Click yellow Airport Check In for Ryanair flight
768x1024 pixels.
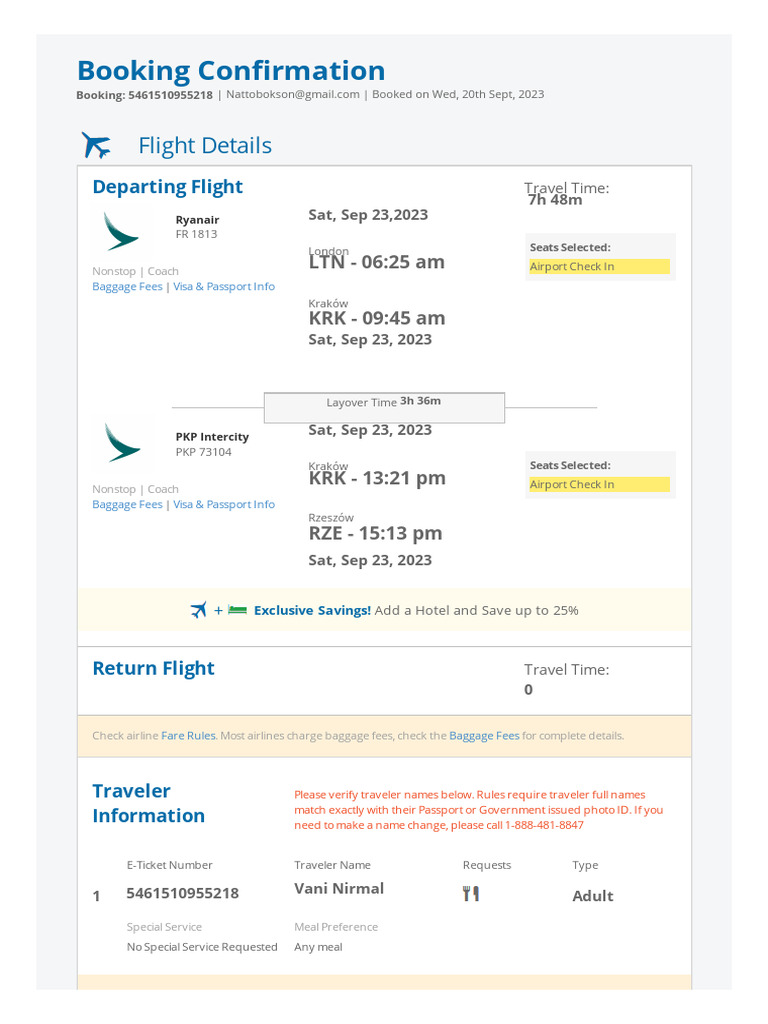598,267
